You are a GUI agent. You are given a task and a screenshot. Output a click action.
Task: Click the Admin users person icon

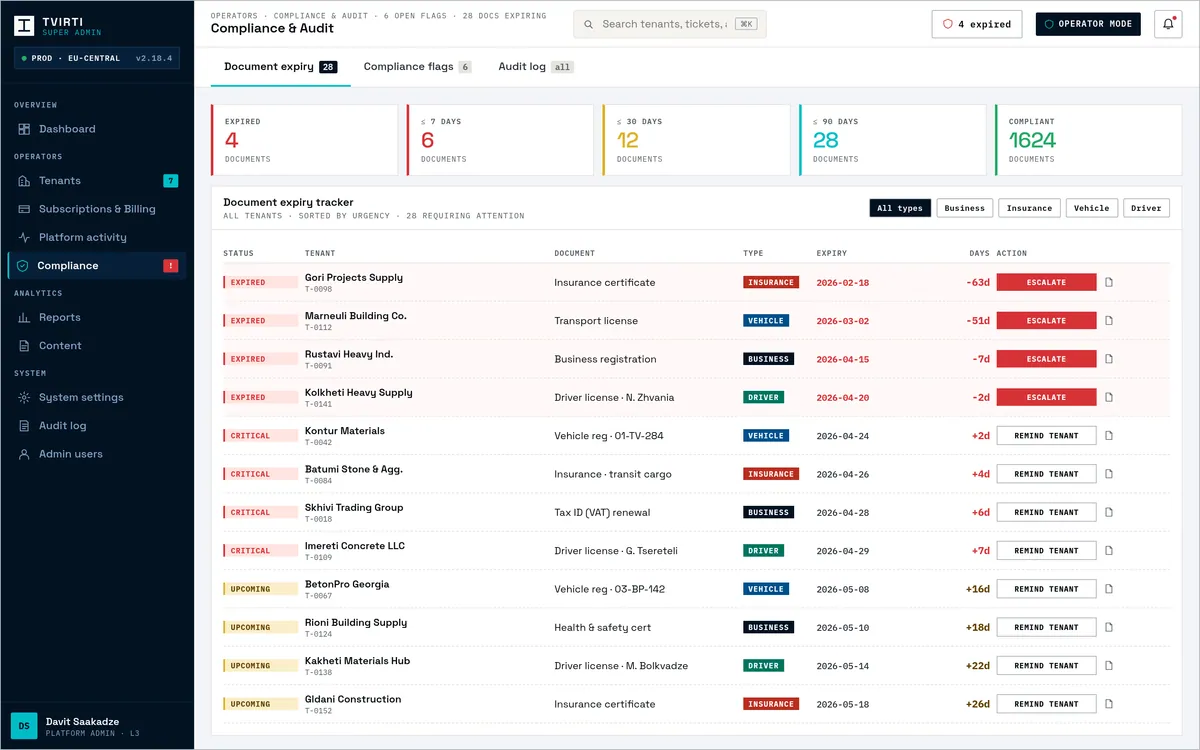tap(24, 454)
